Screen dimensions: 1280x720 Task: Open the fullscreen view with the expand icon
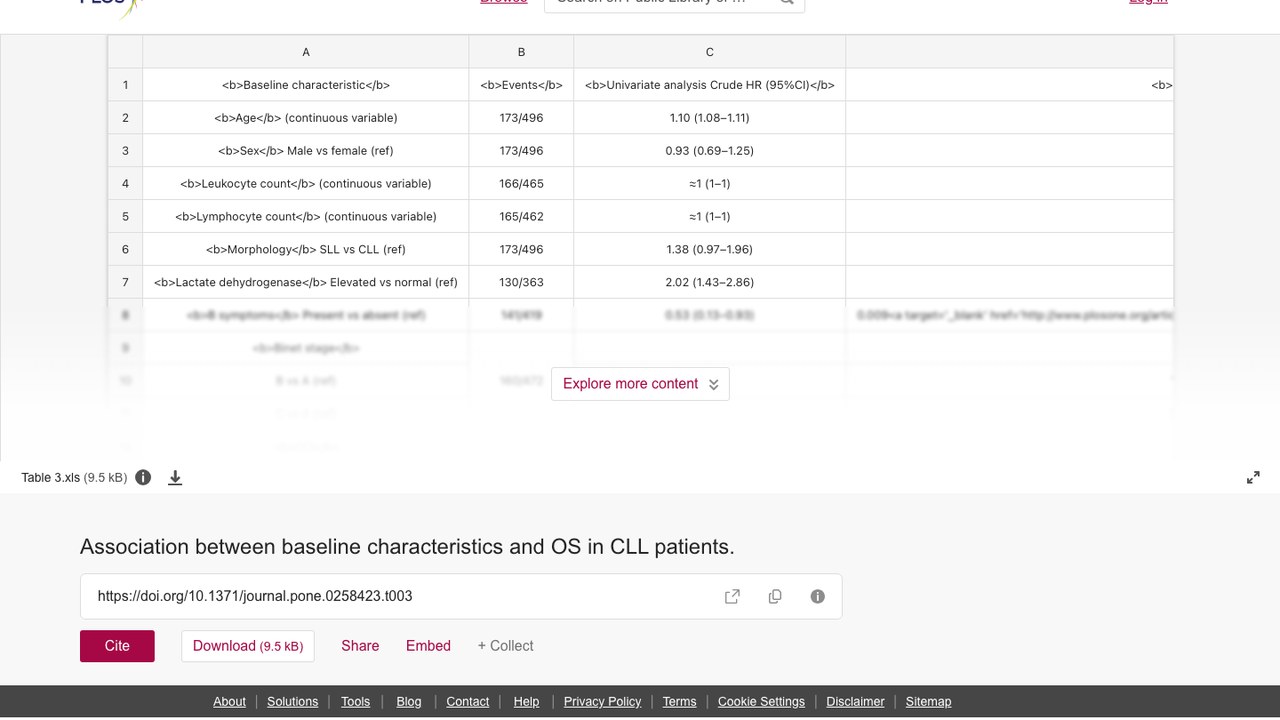tap(1253, 478)
